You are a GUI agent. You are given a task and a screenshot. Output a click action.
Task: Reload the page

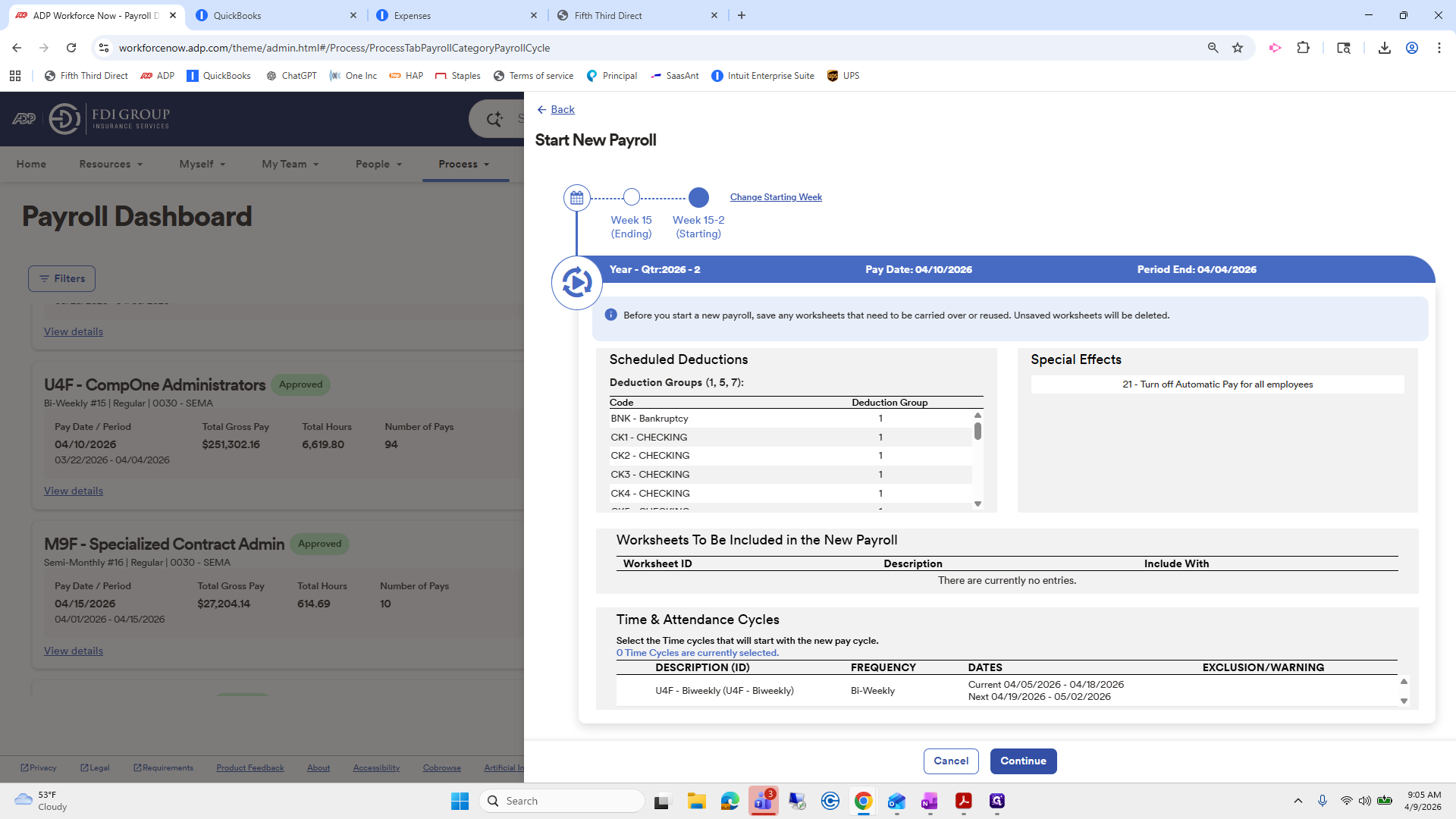(71, 48)
